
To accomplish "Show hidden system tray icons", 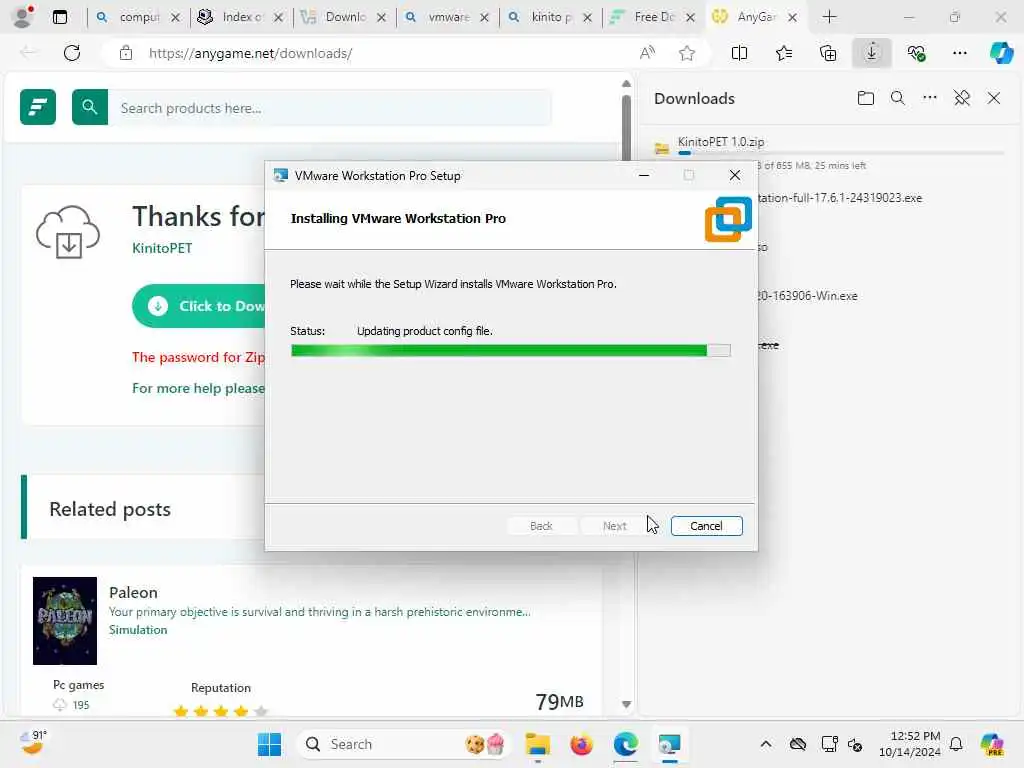I will click(x=766, y=744).
